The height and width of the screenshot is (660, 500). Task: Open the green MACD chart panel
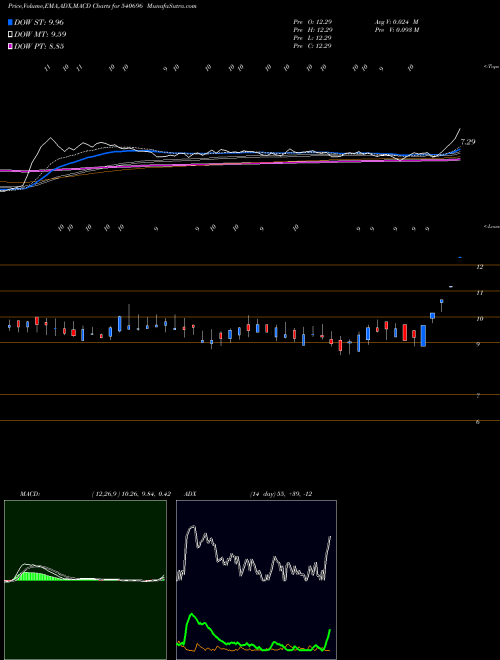85,580
